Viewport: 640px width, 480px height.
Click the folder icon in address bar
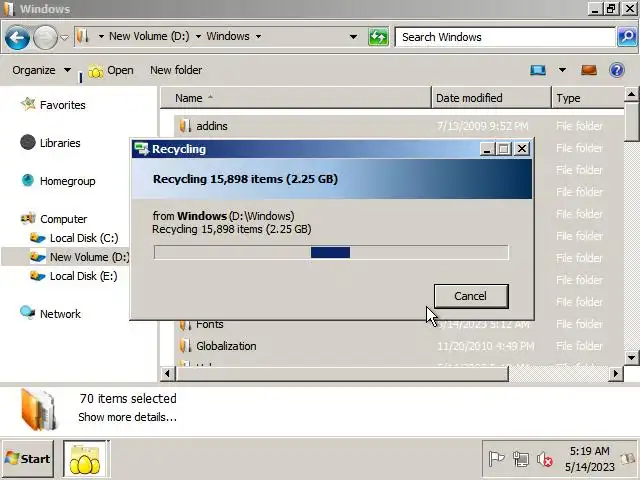82,36
